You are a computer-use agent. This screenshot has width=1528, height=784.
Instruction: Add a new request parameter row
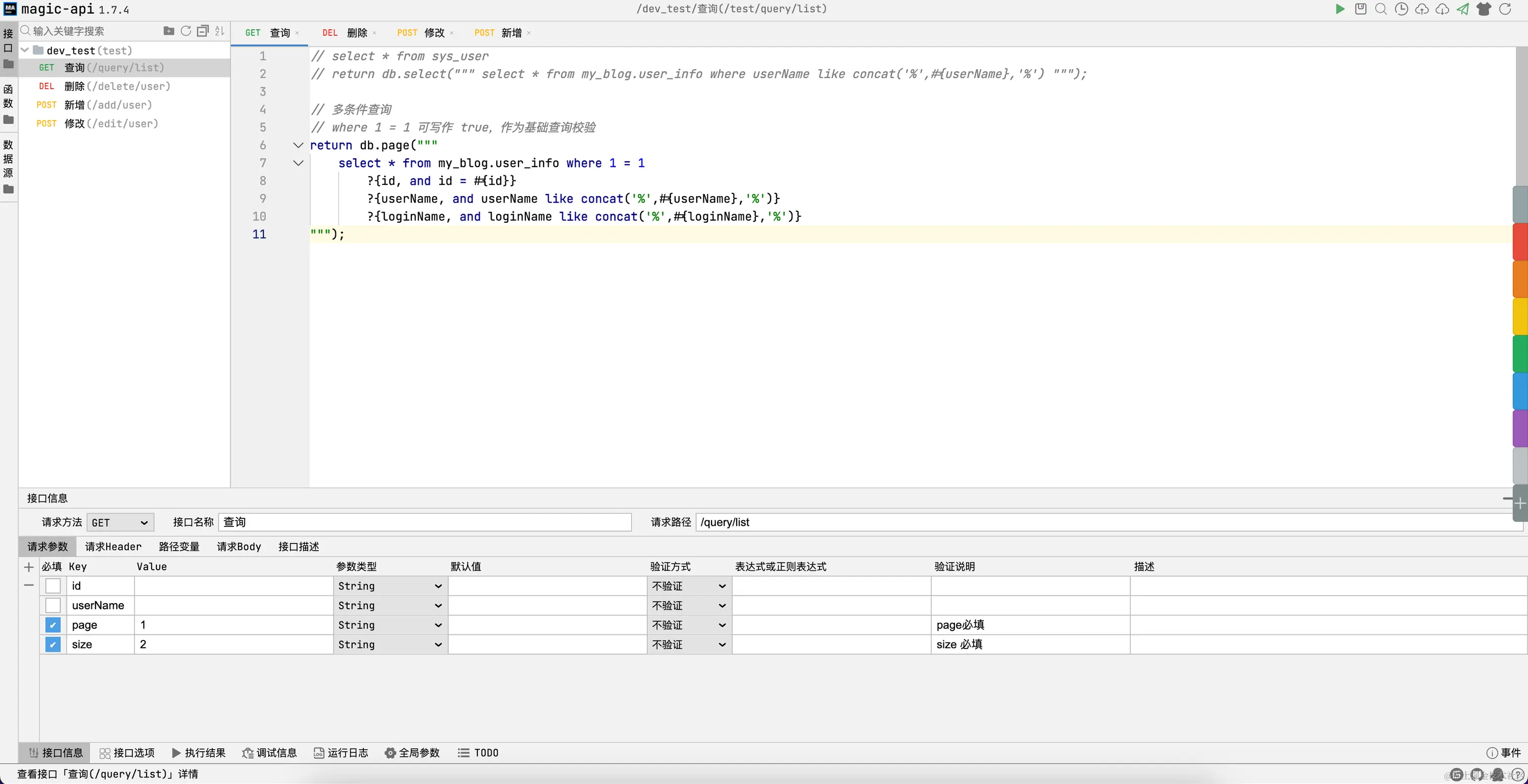28,567
